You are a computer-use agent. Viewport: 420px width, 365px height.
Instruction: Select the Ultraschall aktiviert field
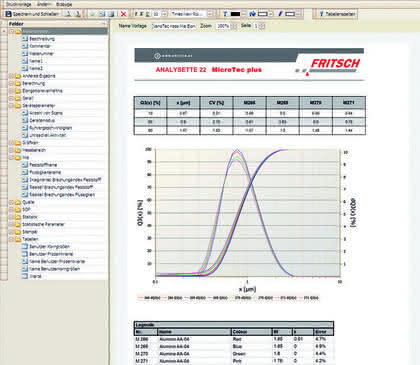tap(48, 135)
